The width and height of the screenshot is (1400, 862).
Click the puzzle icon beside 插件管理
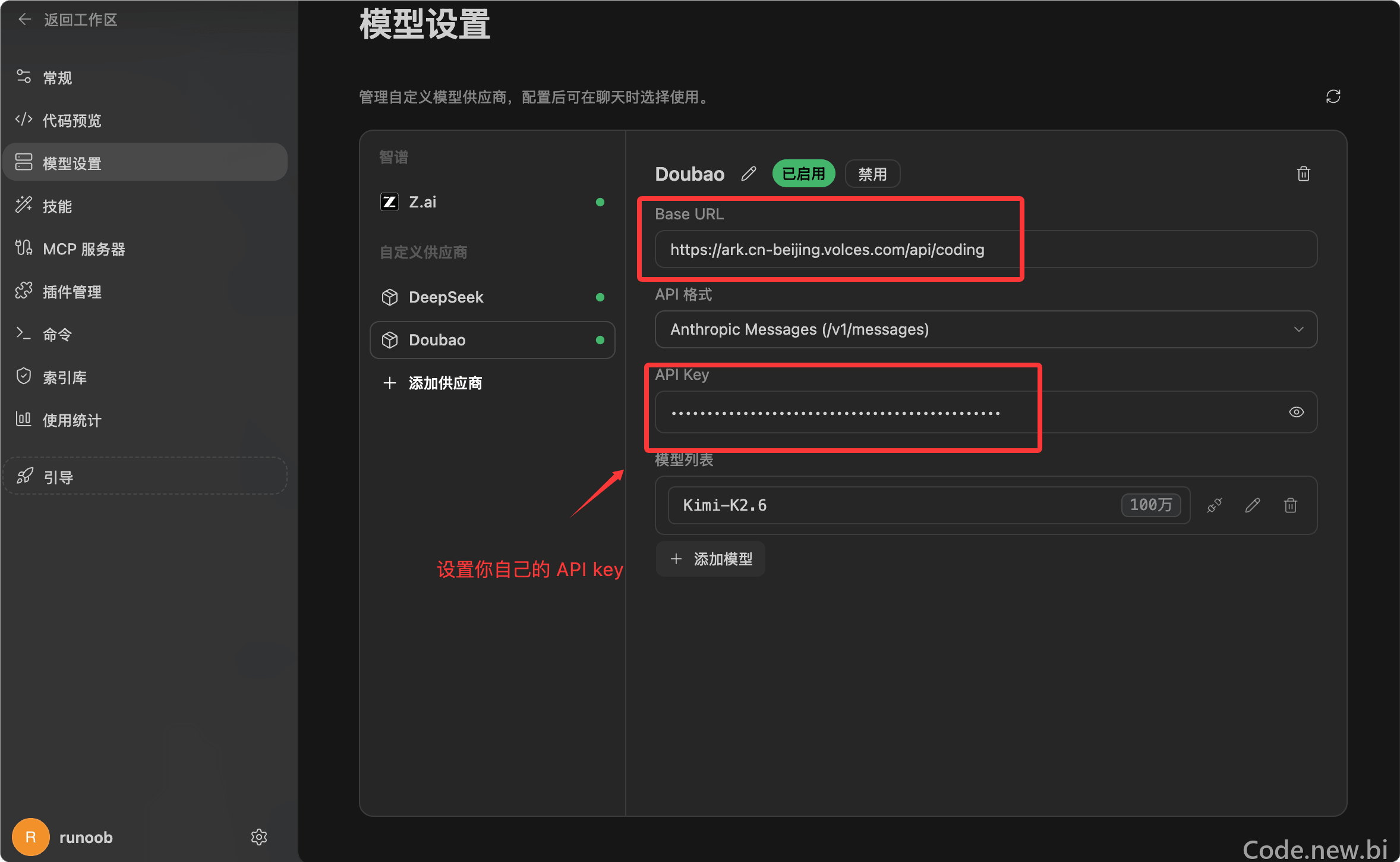24,291
